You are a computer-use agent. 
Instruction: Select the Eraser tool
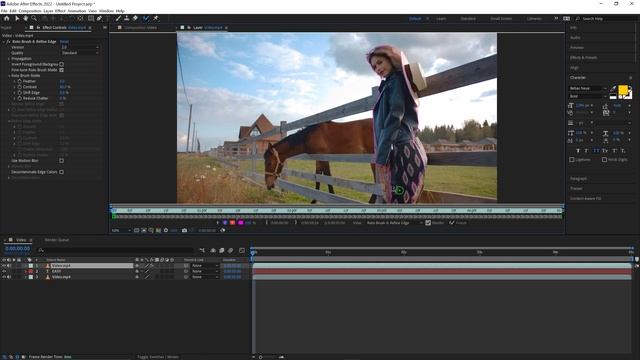[135, 18]
